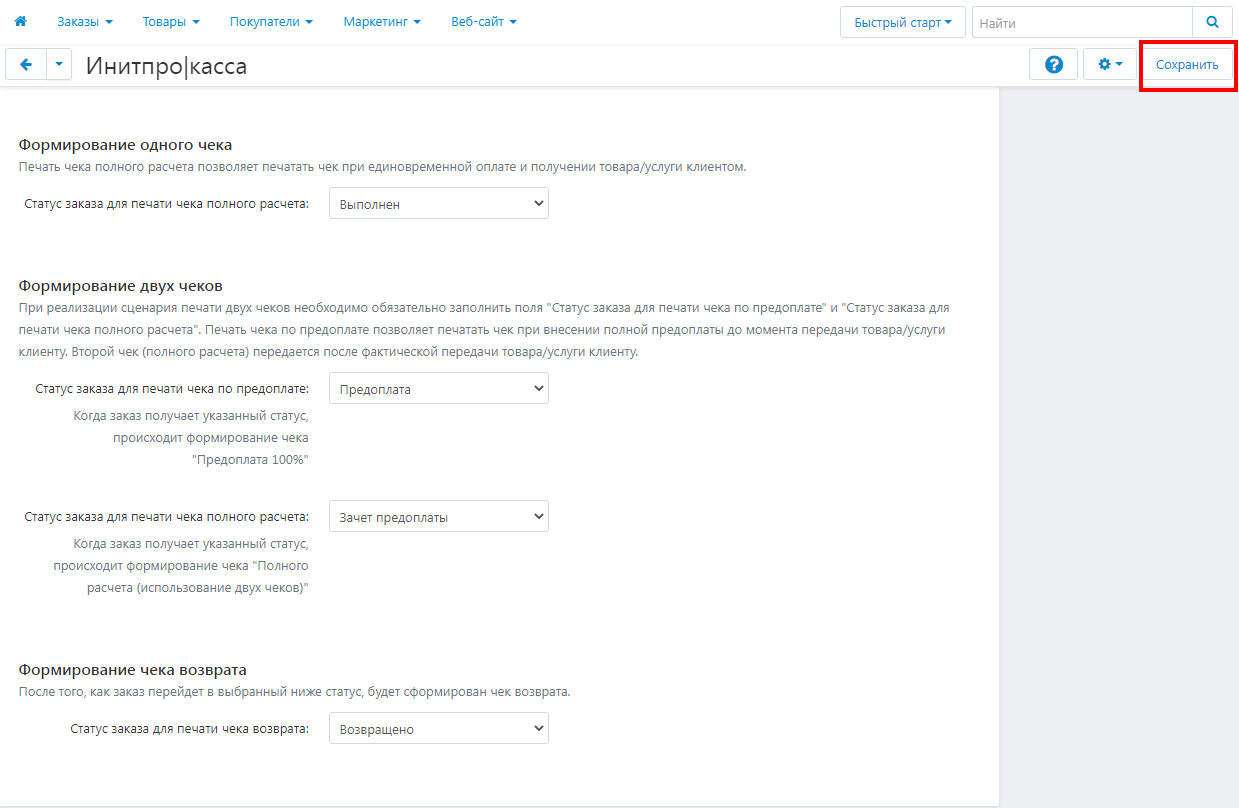Click heading Формирование чека возврата
Screen dimensions: 1239x808
132,670
